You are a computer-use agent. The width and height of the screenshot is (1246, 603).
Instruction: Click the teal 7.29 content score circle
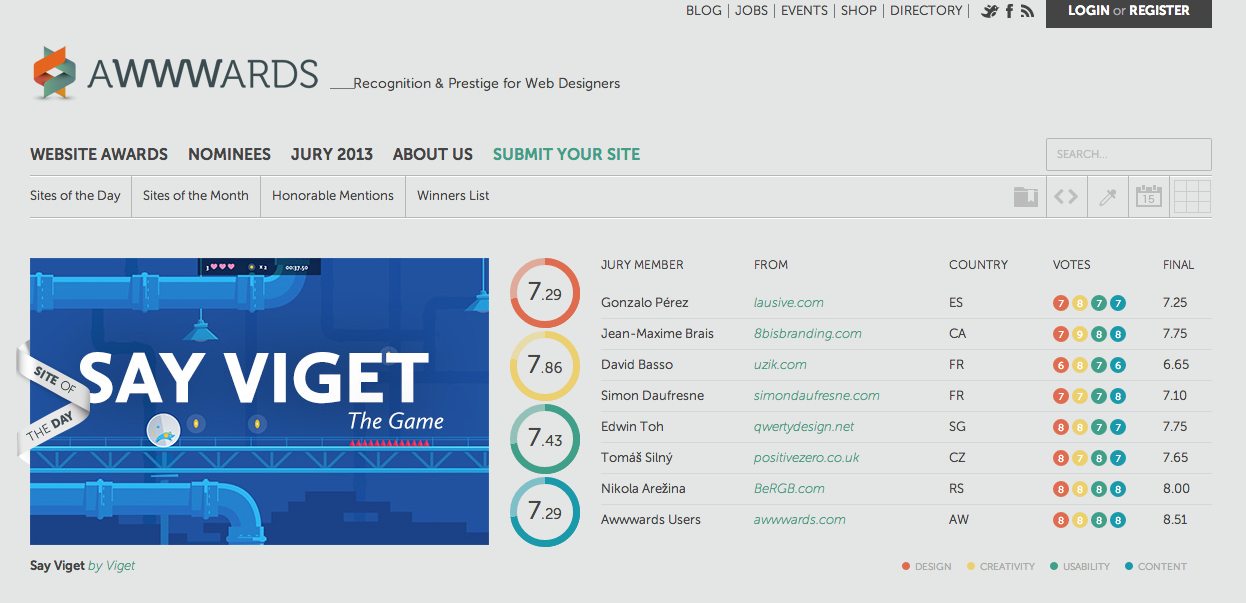(x=545, y=512)
